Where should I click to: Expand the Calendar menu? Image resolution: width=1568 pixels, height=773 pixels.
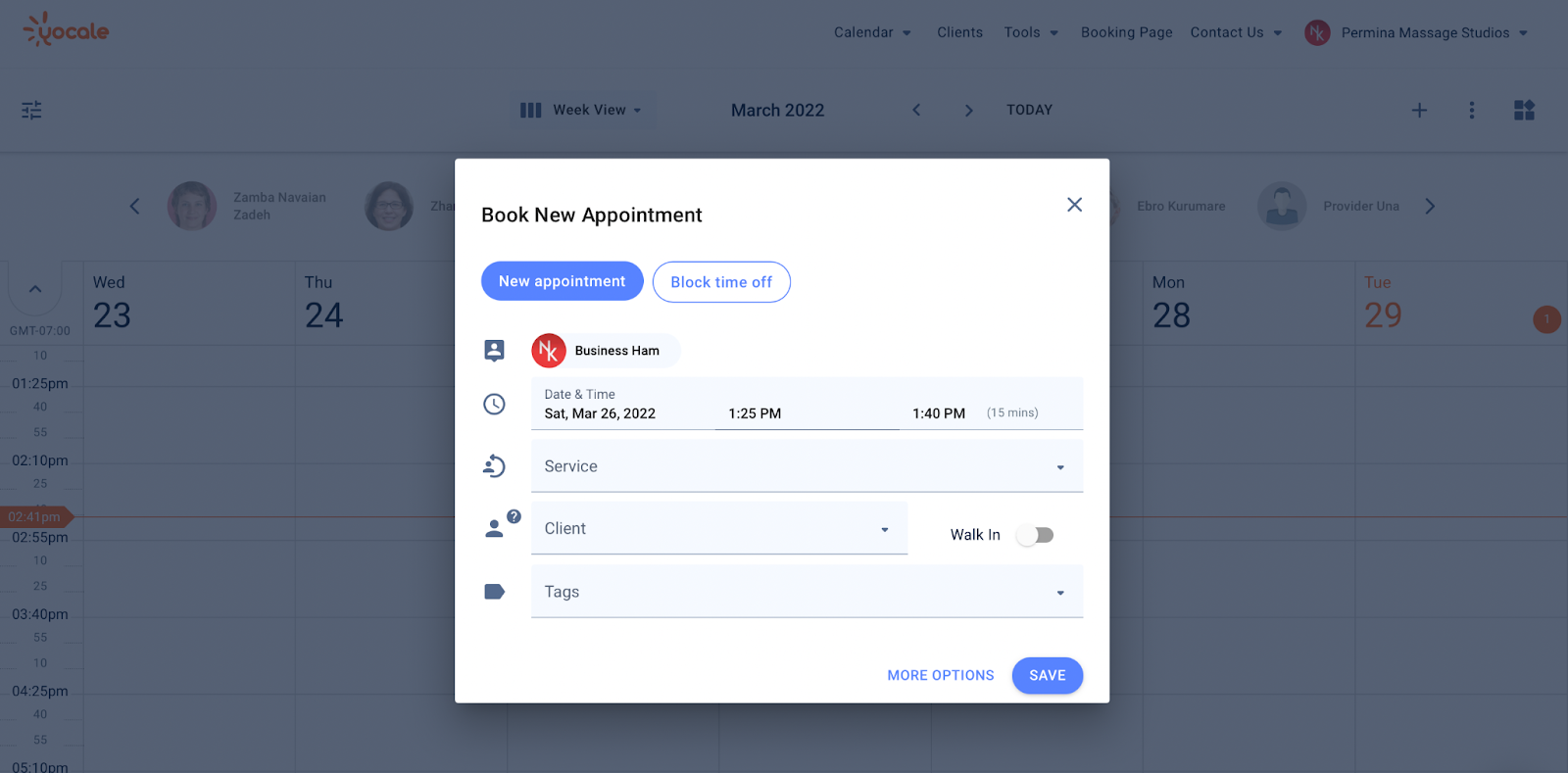click(x=872, y=32)
